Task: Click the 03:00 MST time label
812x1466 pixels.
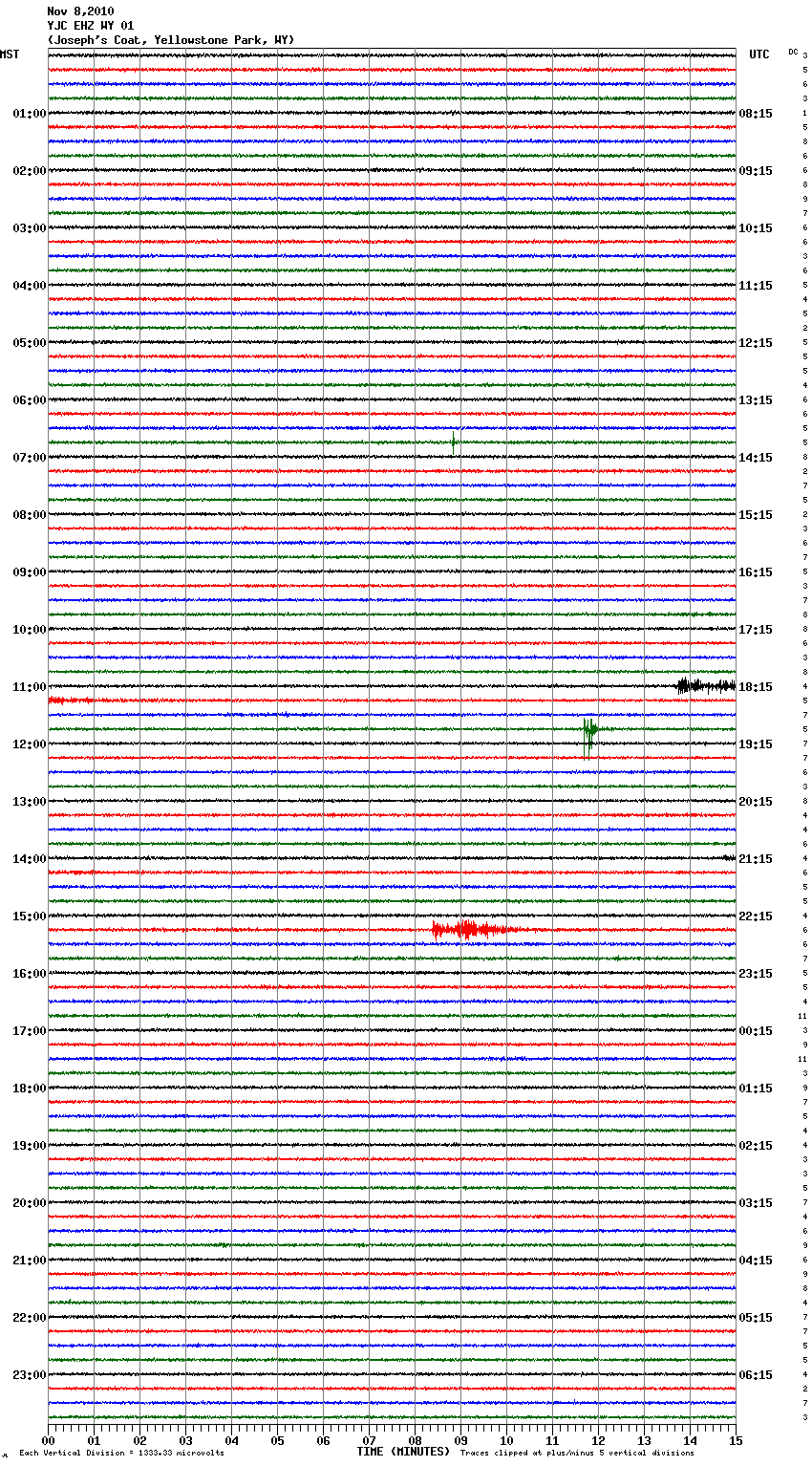Action: pos(29,228)
